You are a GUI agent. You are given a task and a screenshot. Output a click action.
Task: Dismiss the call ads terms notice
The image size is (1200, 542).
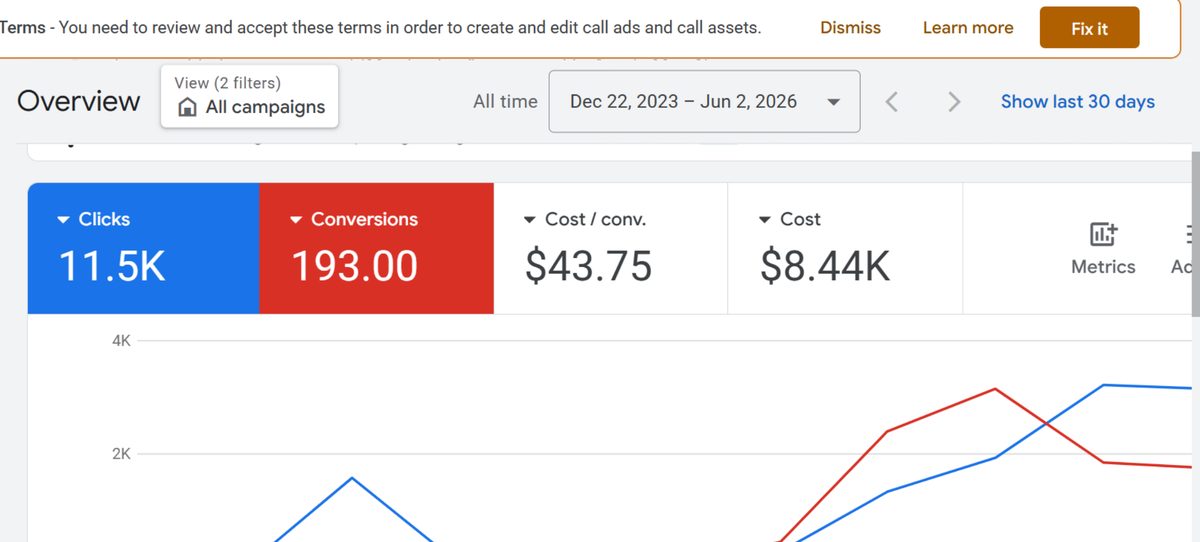coord(850,28)
